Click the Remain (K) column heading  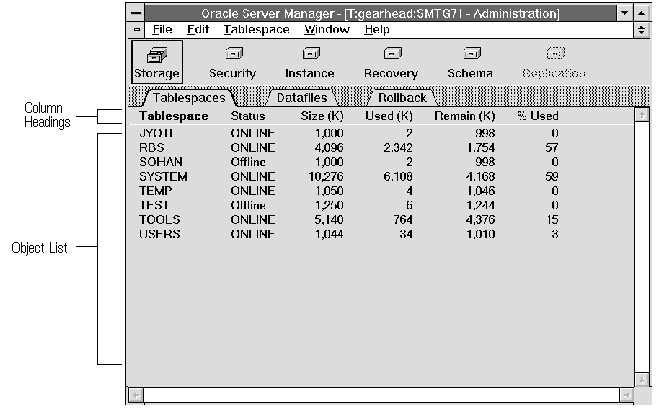coord(464,116)
